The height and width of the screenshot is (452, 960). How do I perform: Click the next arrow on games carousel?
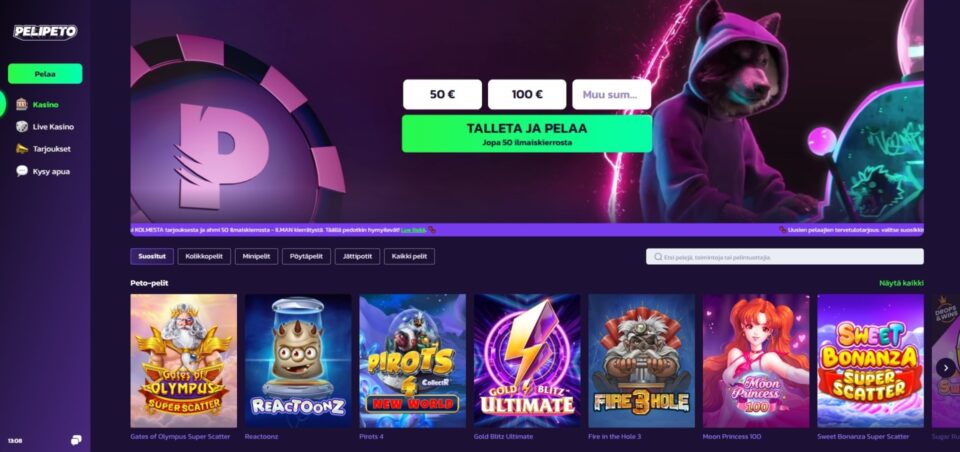pos(945,367)
